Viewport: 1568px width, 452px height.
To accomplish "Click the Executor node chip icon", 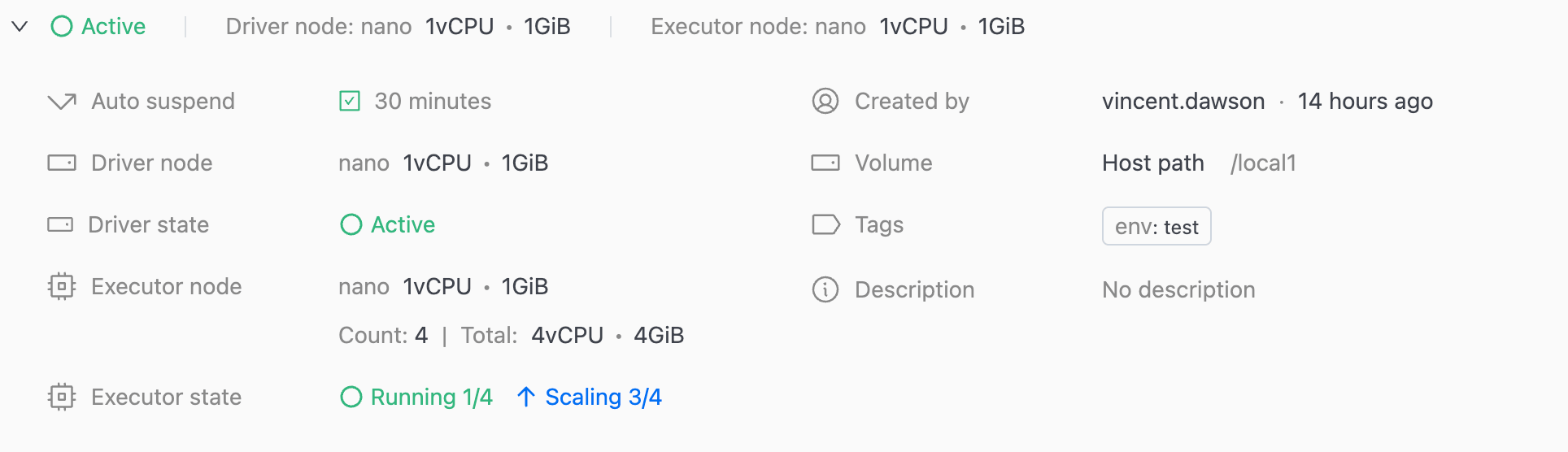I will point(62,286).
